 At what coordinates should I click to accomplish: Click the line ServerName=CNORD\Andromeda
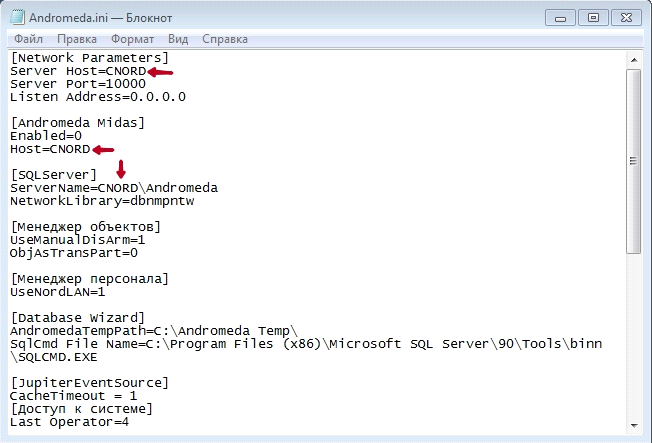114,188
